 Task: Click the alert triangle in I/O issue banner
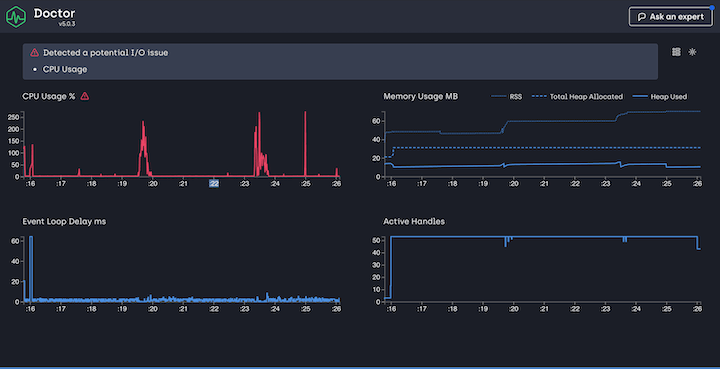[x=34, y=53]
